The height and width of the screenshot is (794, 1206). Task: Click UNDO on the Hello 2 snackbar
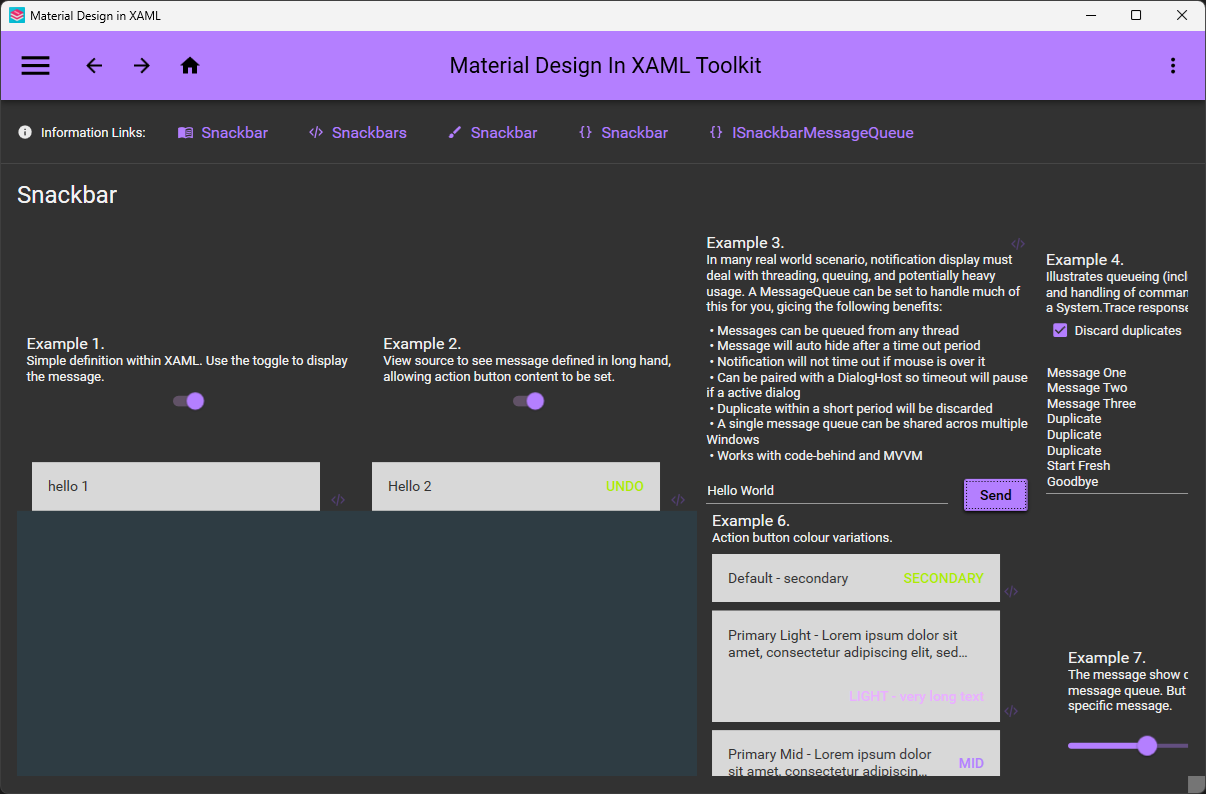point(625,486)
